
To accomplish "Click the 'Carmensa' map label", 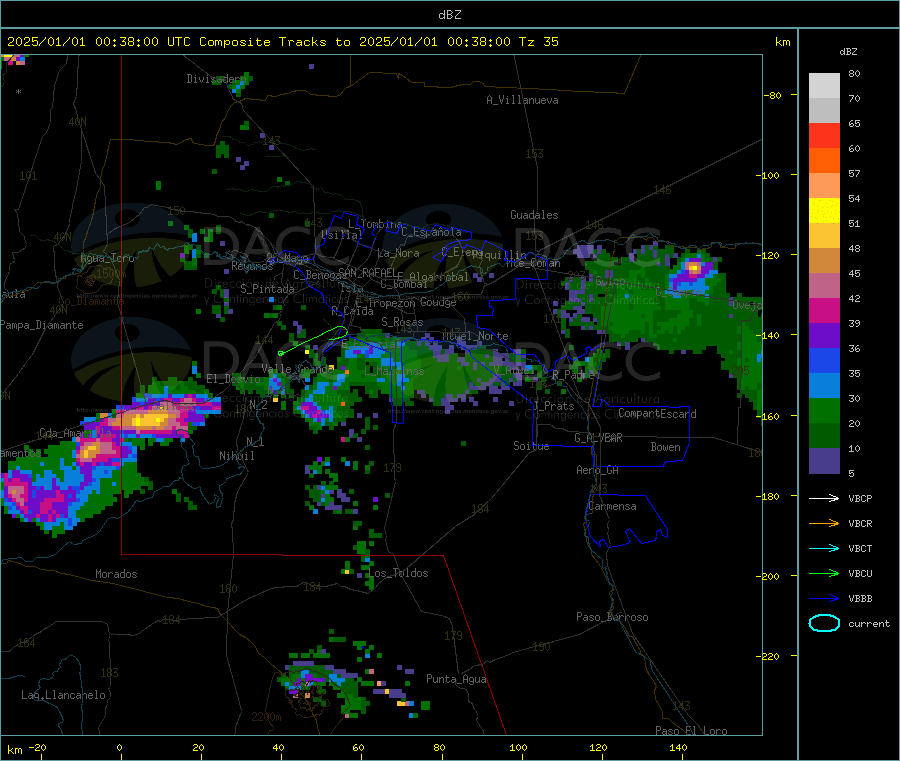I will pos(612,506).
